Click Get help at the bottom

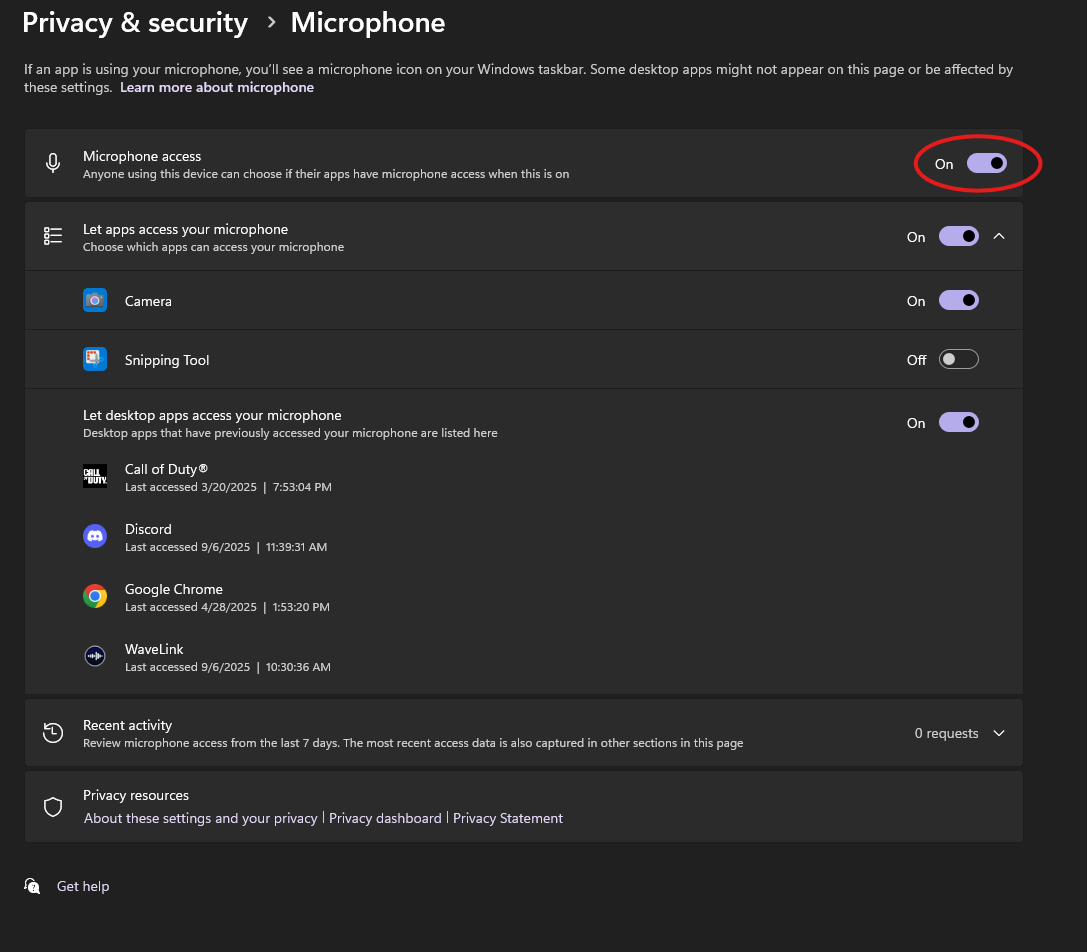[83, 886]
